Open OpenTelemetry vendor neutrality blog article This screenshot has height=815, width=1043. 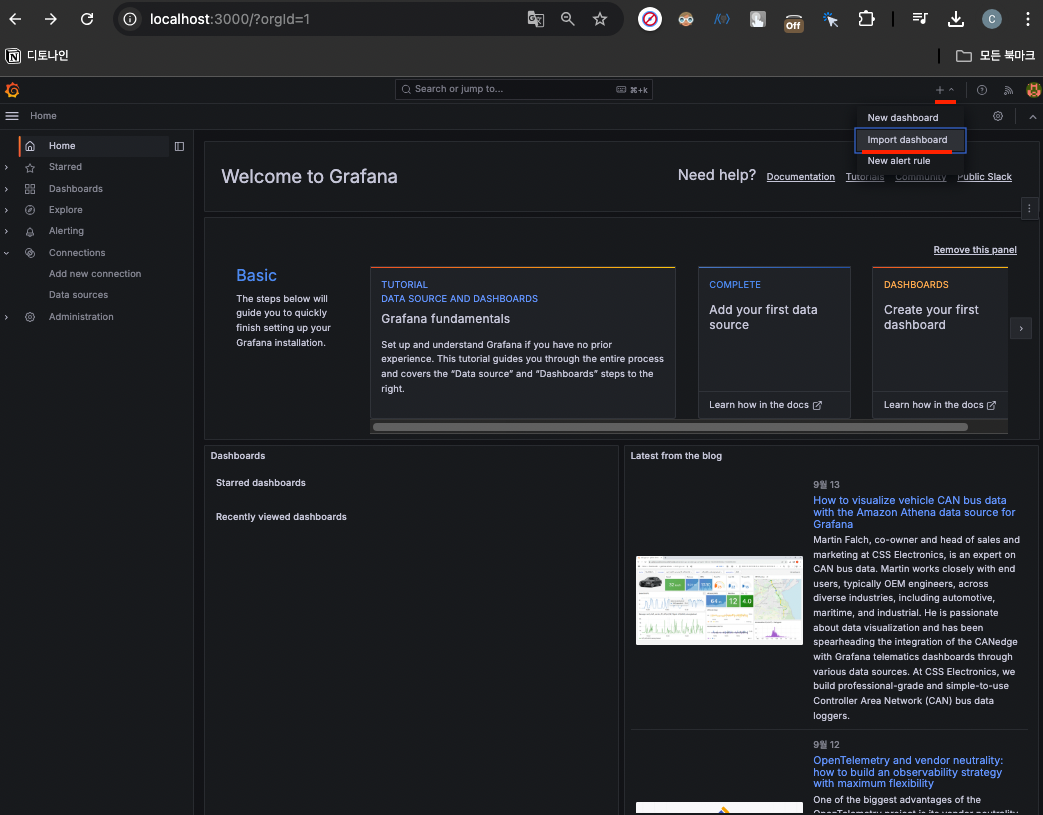tap(908, 772)
